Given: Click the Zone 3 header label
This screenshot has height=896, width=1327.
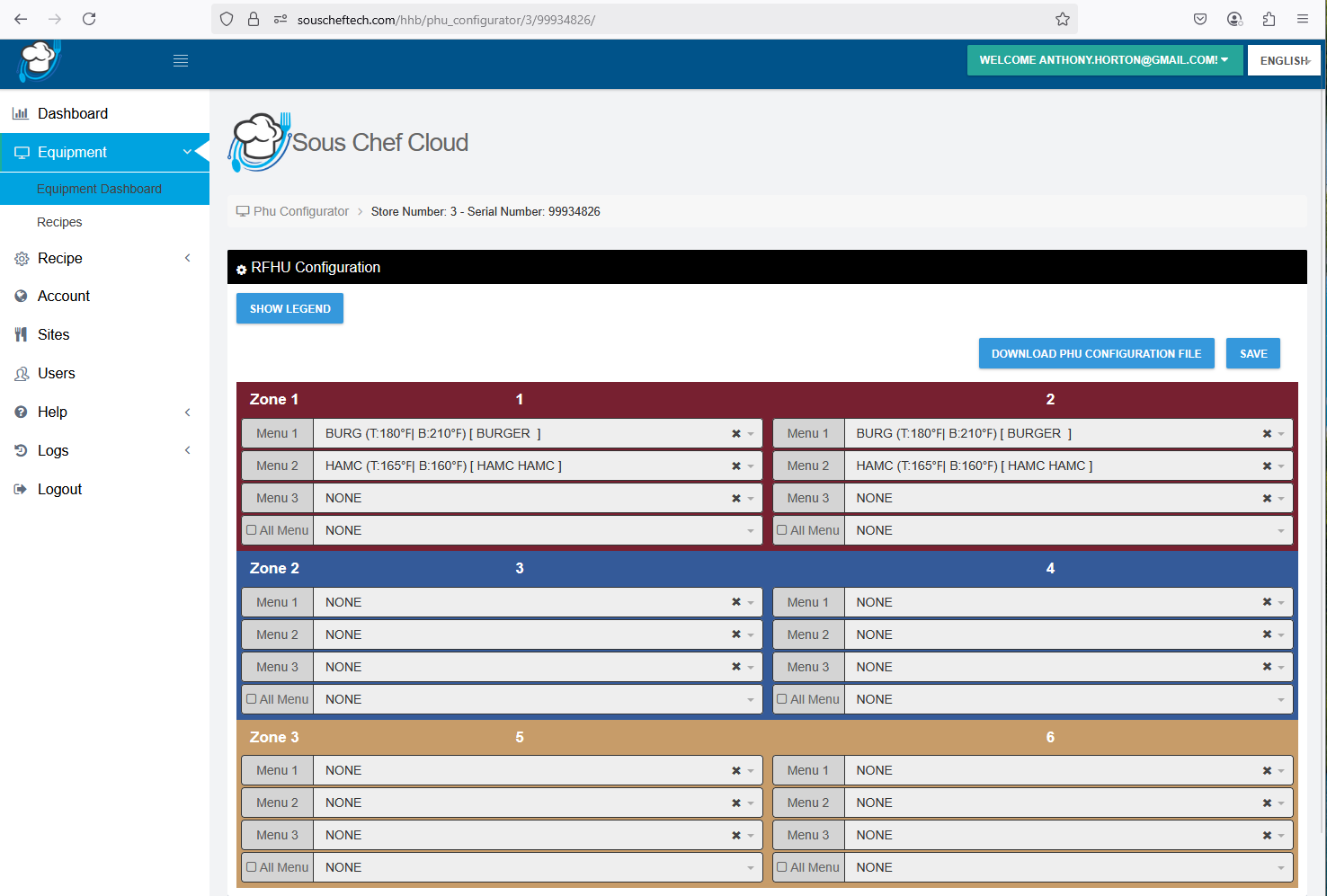Looking at the screenshot, I should pos(274,737).
